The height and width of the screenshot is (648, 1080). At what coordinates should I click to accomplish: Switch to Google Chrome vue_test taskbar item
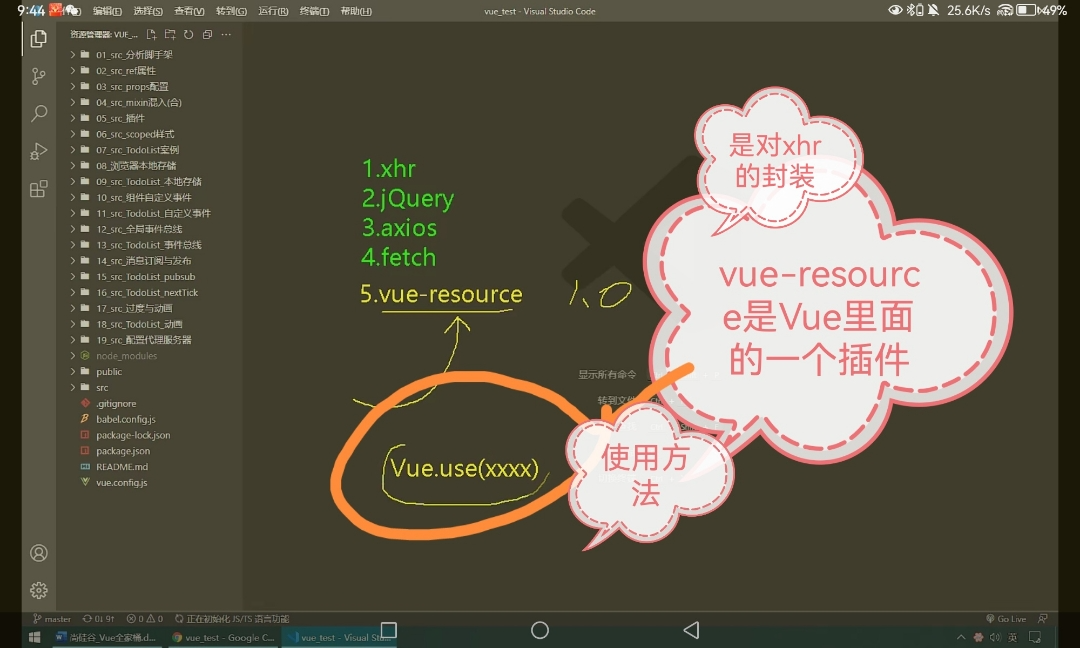coord(223,638)
